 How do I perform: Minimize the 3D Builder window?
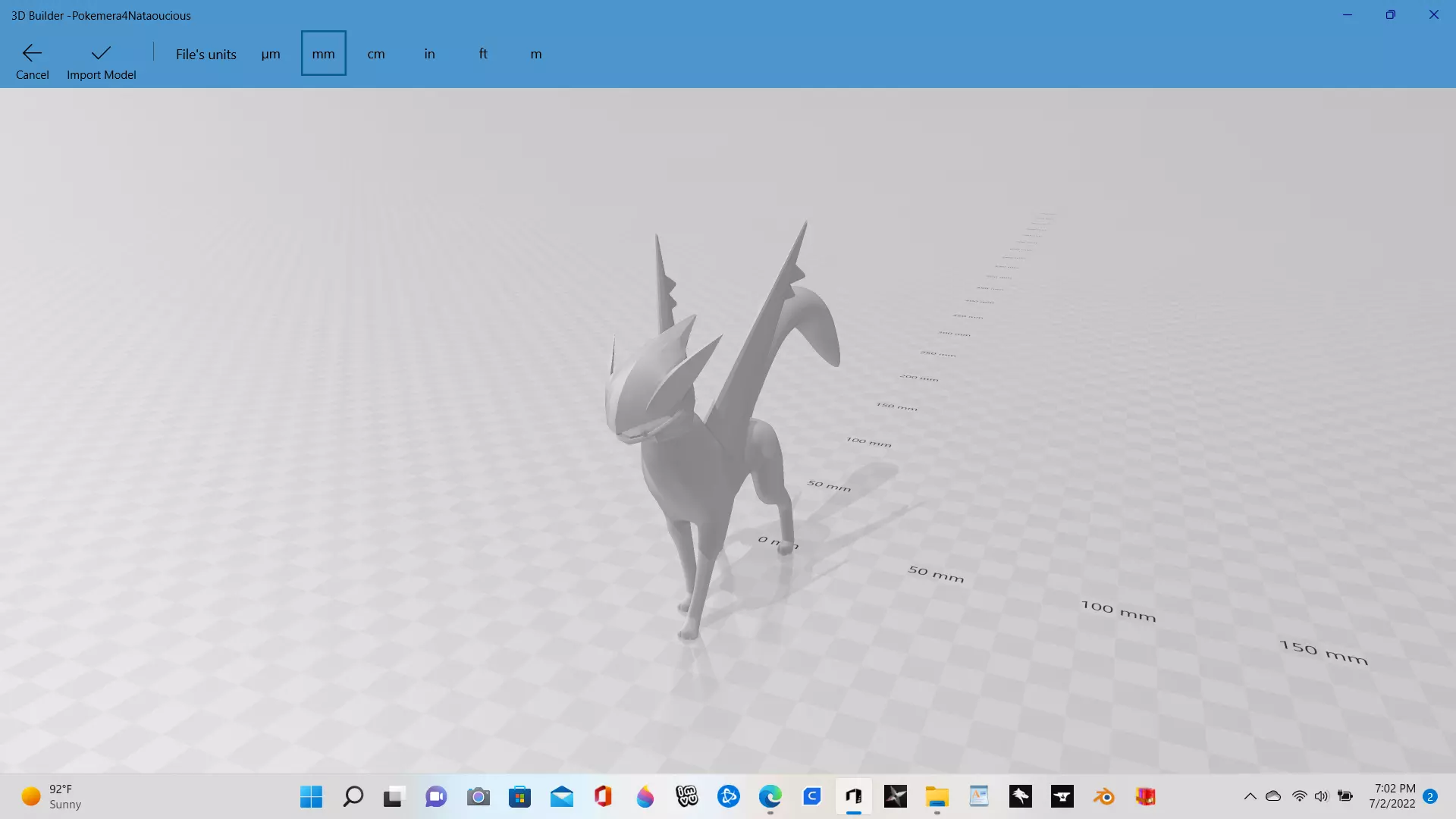coord(1348,14)
